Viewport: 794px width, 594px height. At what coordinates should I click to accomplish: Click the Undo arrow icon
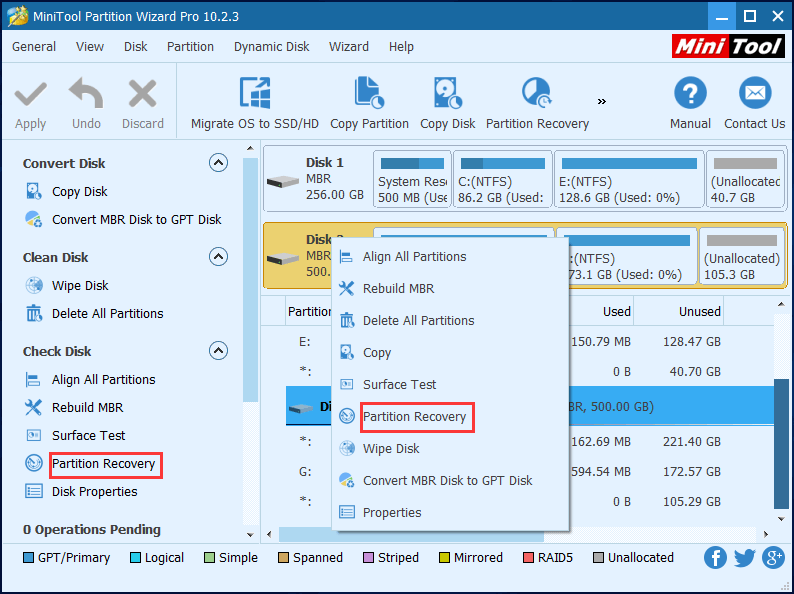(x=86, y=94)
